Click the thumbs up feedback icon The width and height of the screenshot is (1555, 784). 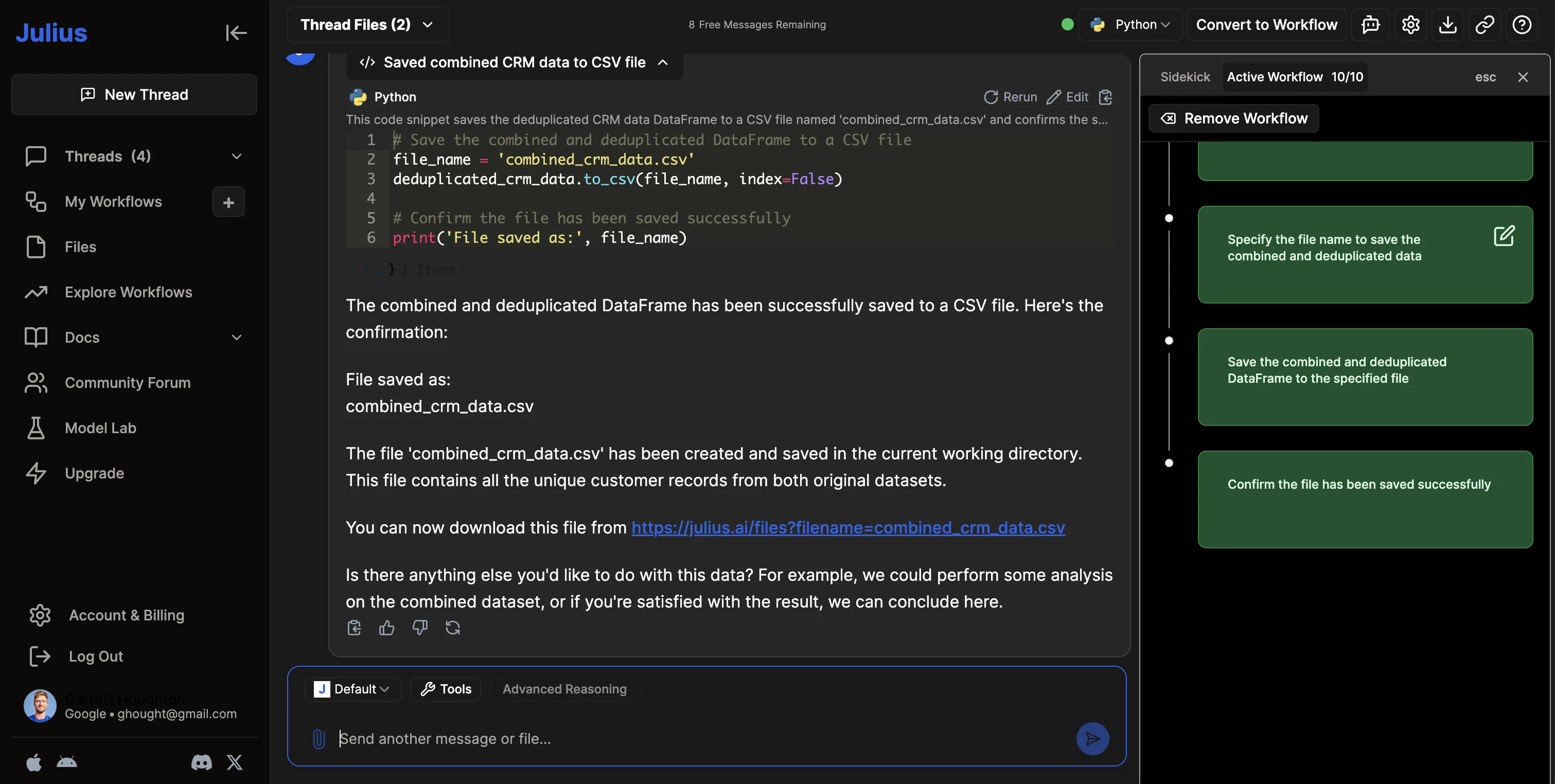click(386, 628)
